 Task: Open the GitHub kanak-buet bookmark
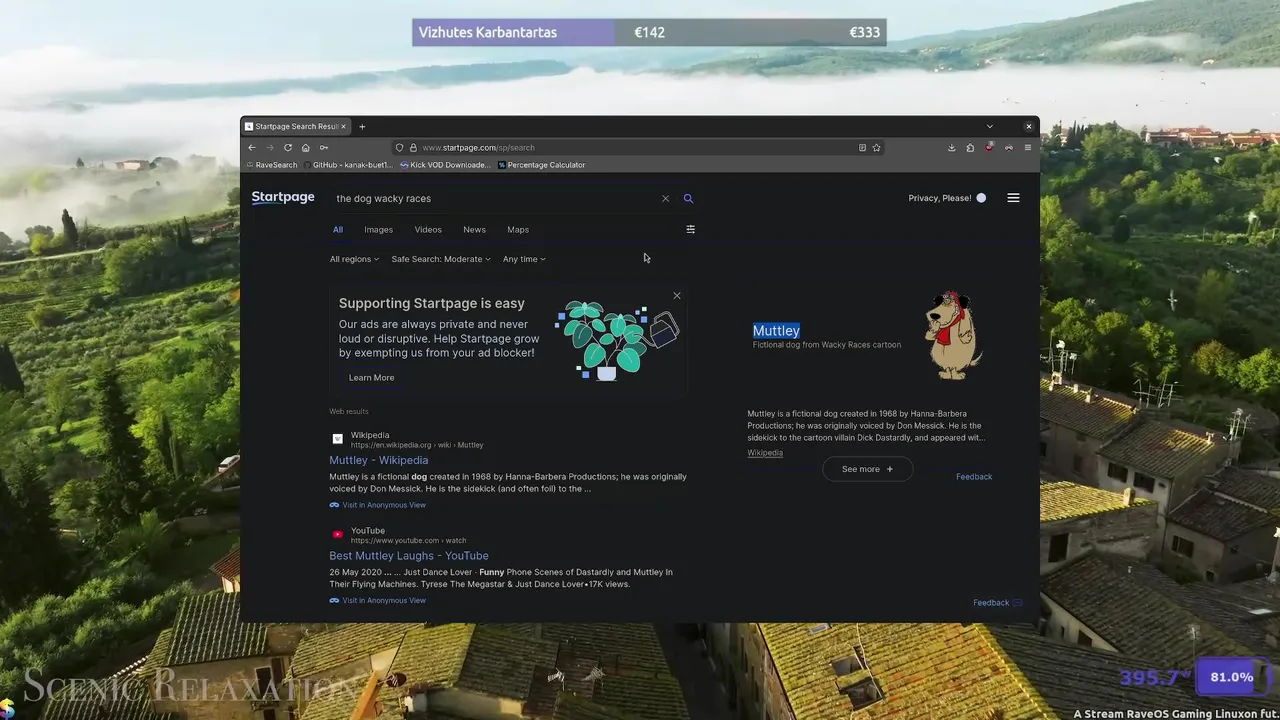tap(347, 165)
